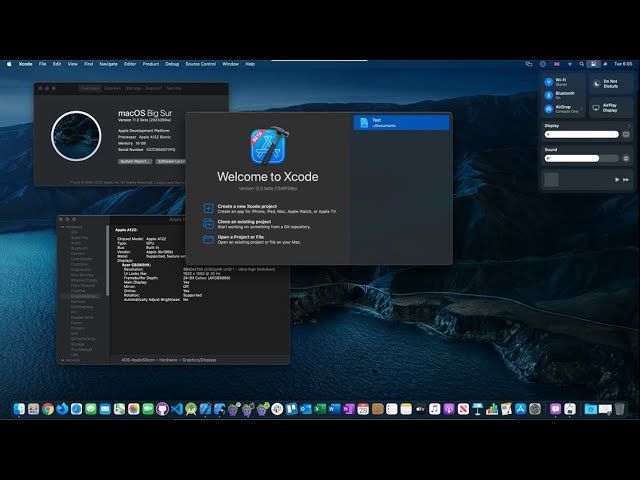This screenshot has width=640, height=480.
Task: Click the Spotlight search menu bar icon
Action: (x=581, y=64)
